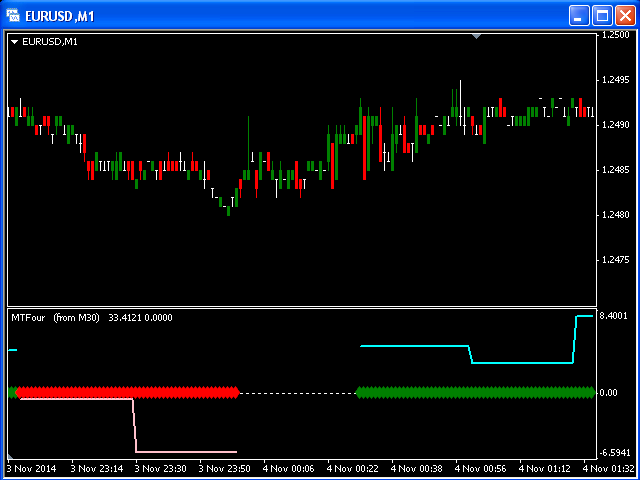The height and width of the screenshot is (480, 640).
Task: Click the 8.4001 indicator scale value
Action: point(613,316)
